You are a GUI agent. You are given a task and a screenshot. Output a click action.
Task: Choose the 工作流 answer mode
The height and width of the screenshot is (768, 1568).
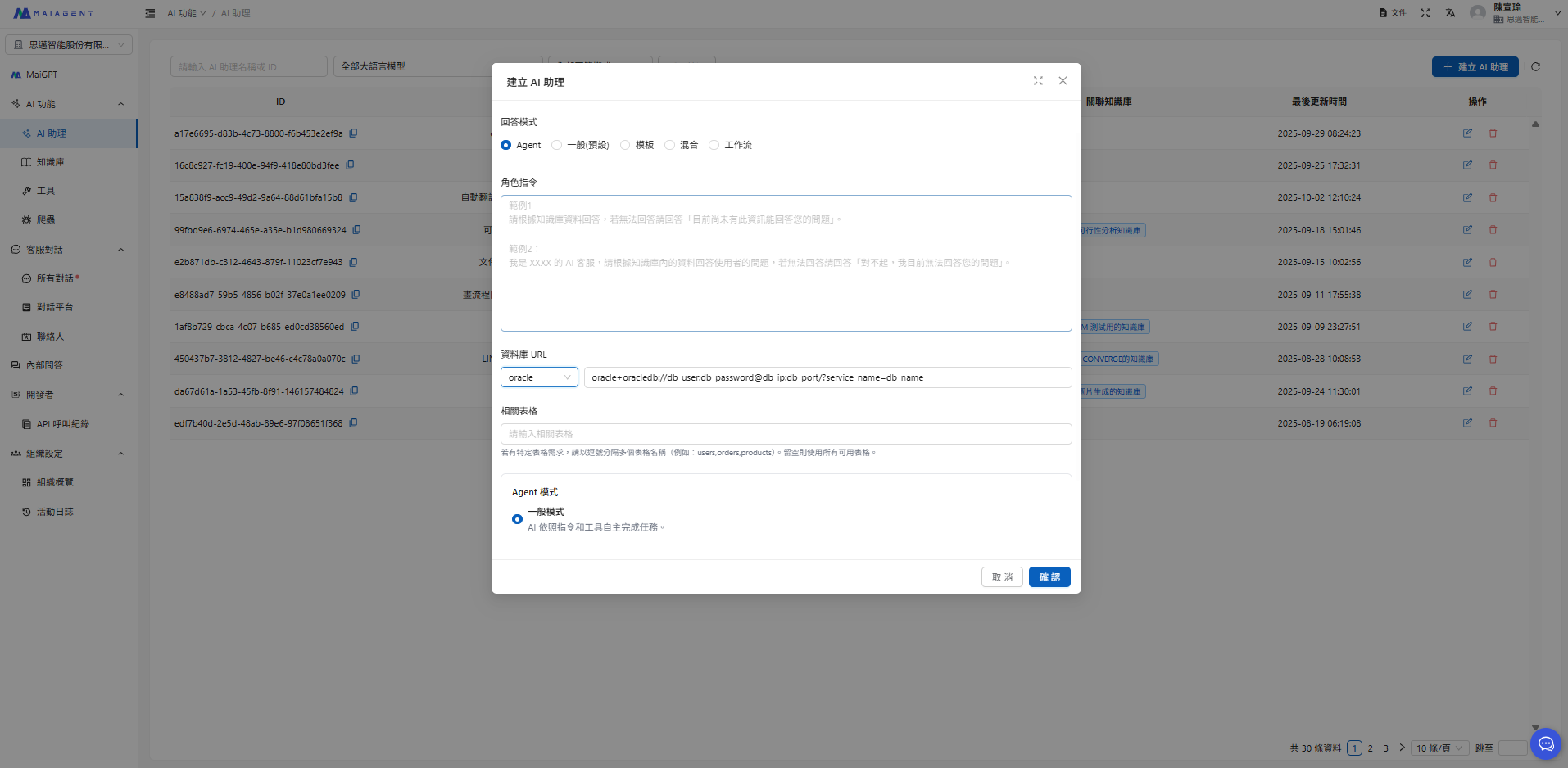coord(714,145)
